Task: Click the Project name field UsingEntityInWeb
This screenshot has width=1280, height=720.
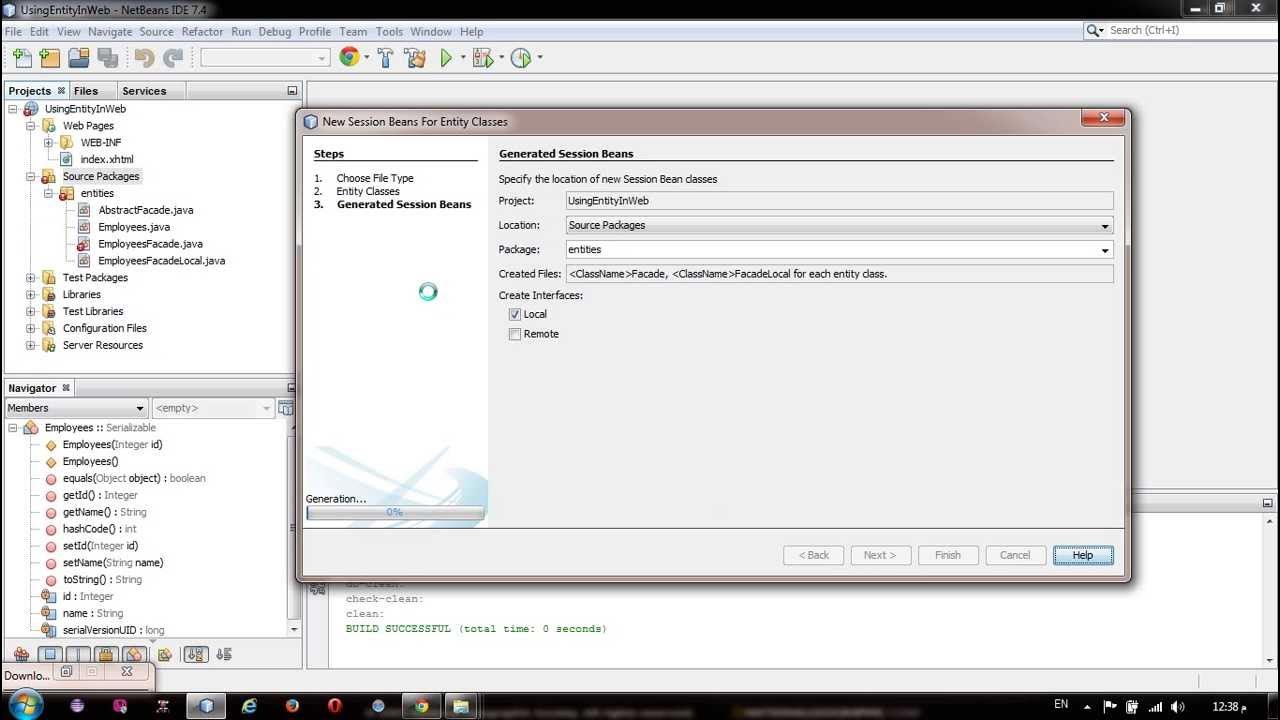Action: [839, 201]
